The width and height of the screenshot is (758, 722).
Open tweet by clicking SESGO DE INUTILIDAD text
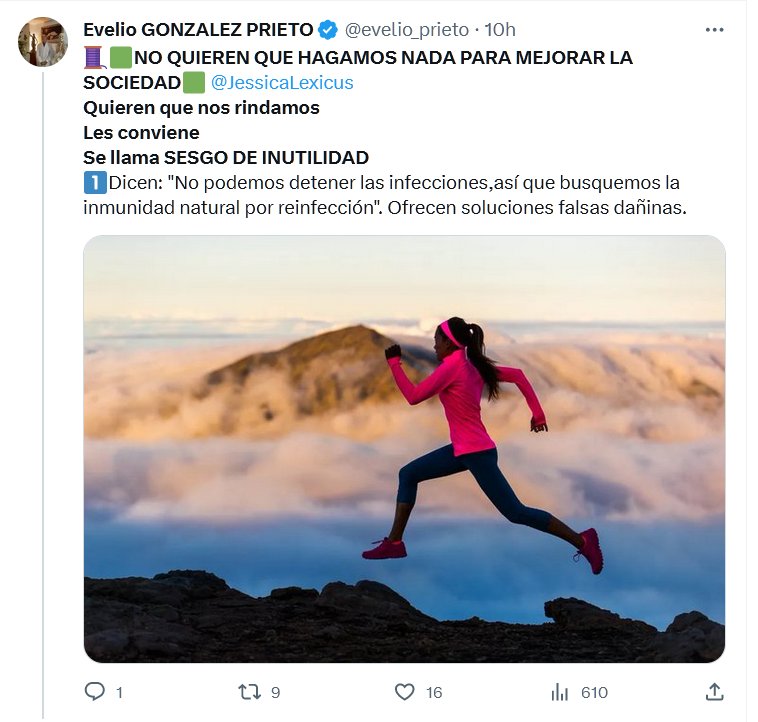[x=266, y=158]
